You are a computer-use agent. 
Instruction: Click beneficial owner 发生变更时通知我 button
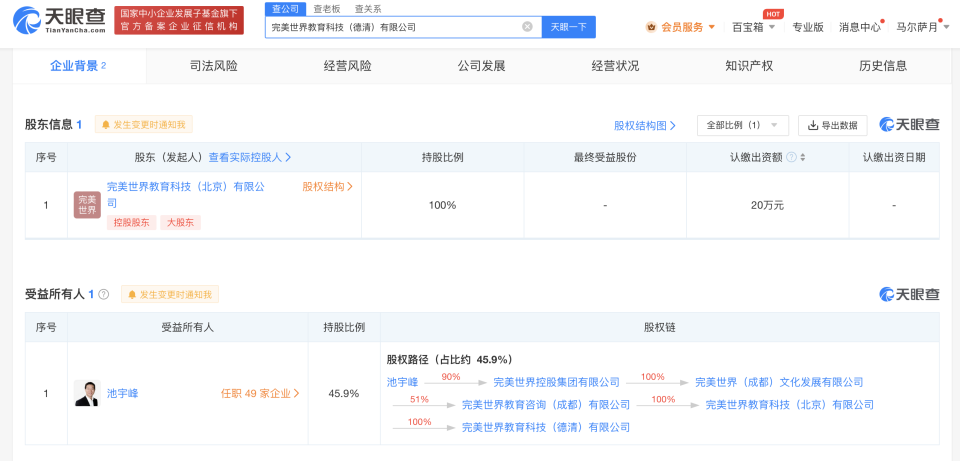170,294
